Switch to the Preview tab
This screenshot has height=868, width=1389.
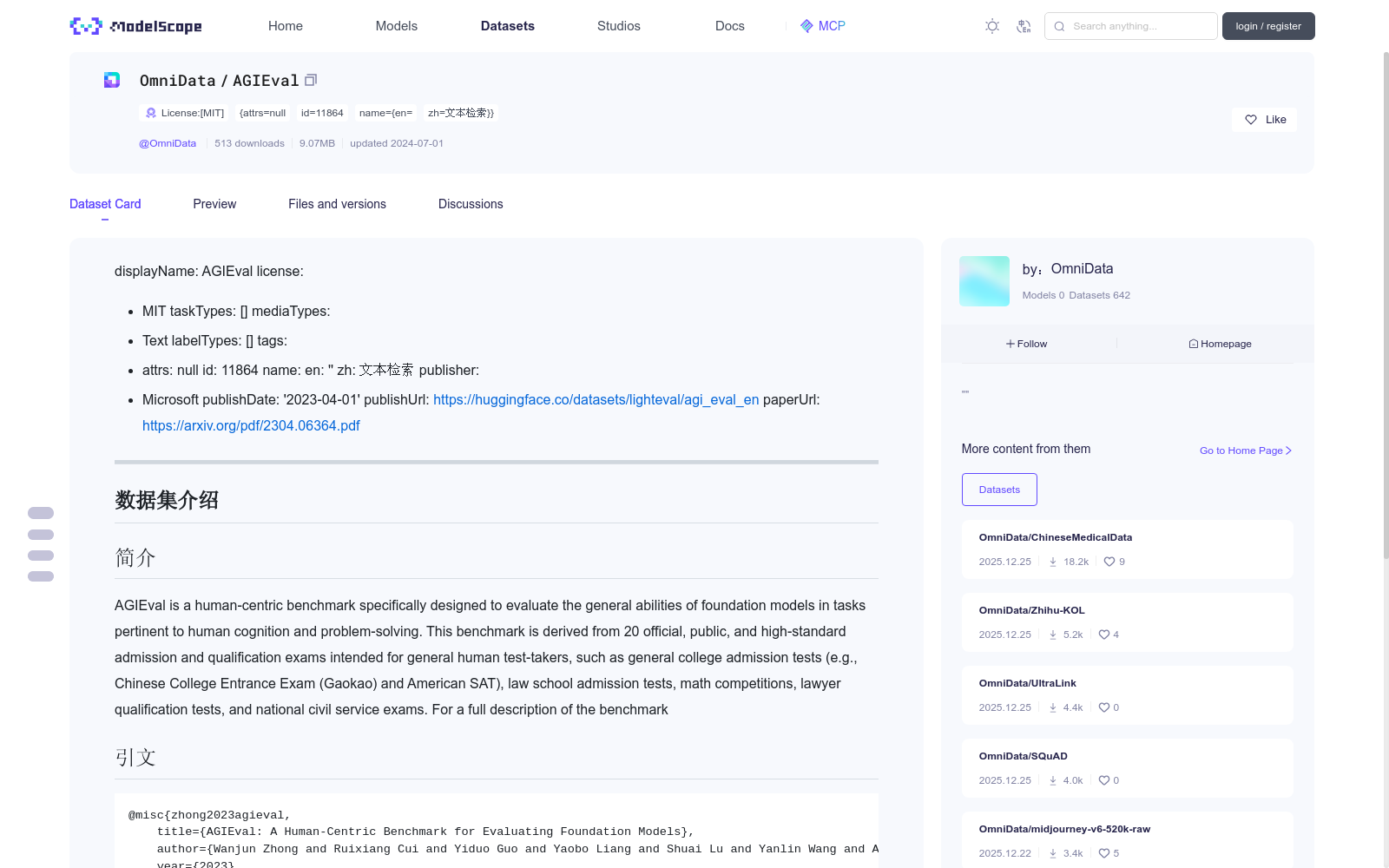[214, 204]
